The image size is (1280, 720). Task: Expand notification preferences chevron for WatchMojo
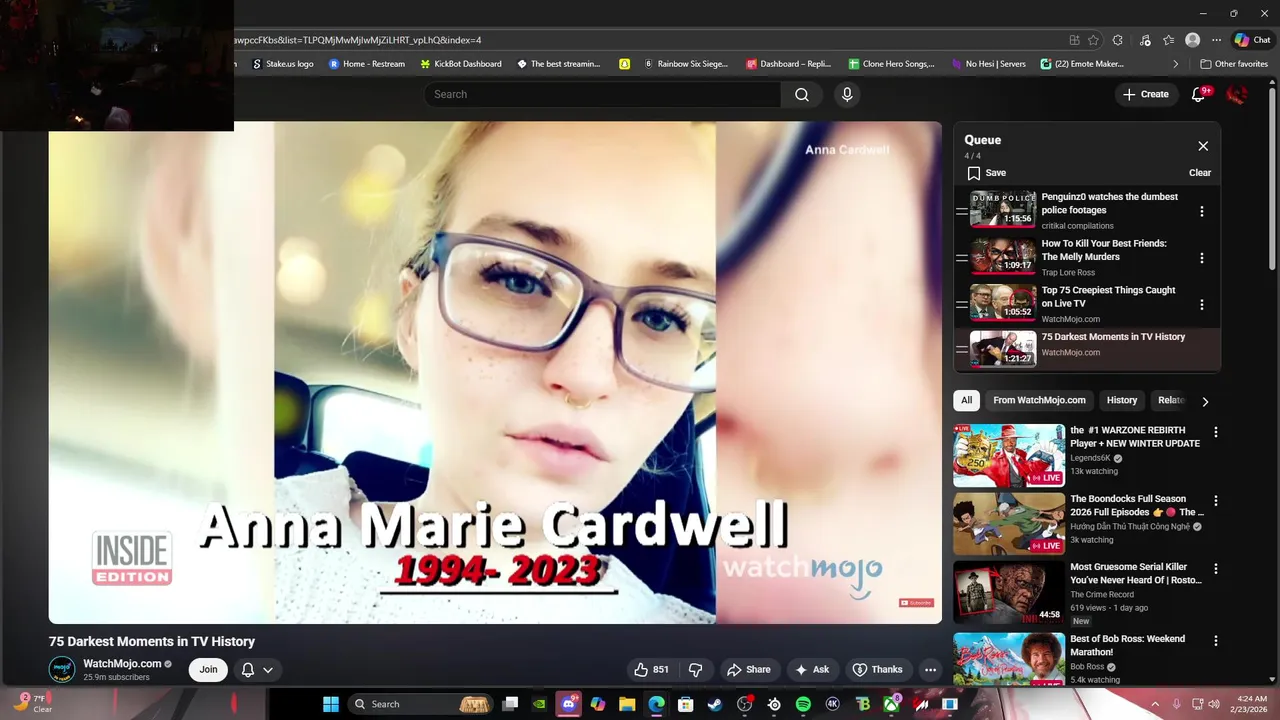click(268, 670)
